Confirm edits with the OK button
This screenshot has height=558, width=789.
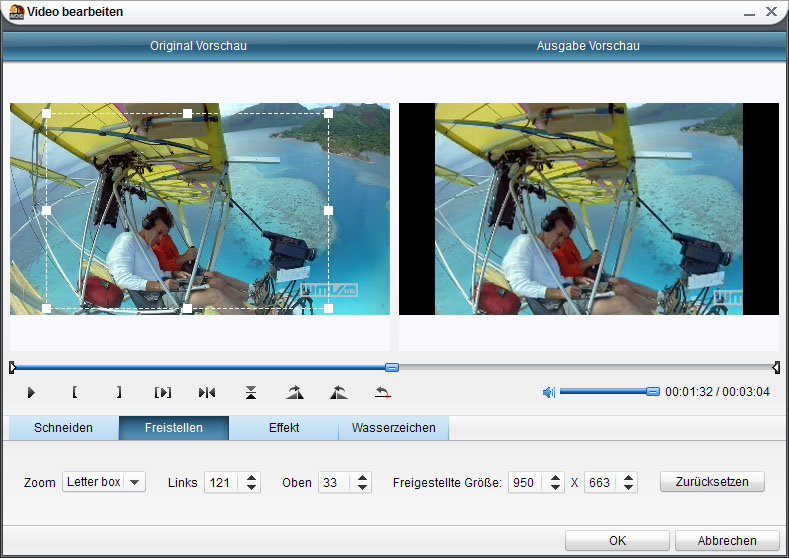(617, 540)
